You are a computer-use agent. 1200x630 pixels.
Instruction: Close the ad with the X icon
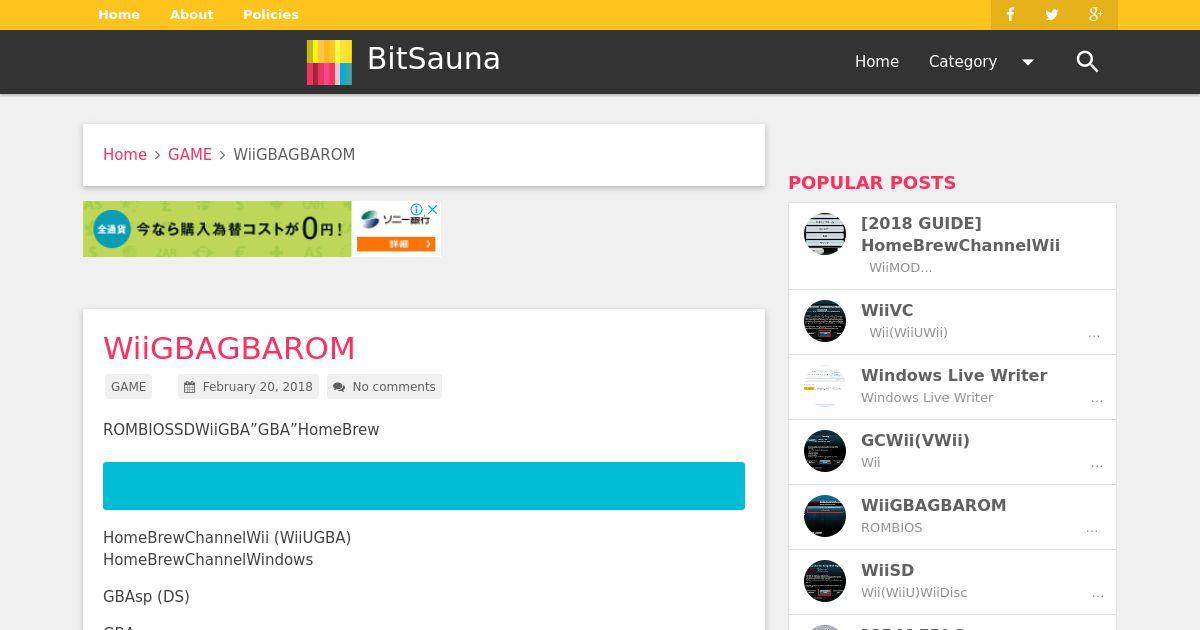(433, 209)
